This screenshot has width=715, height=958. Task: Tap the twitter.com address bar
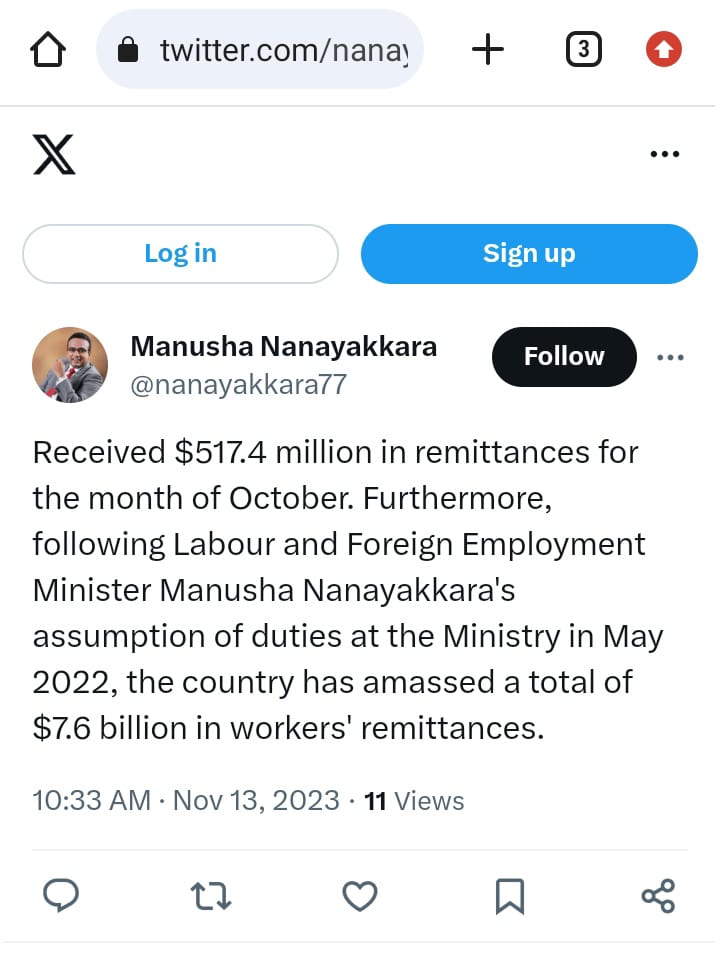pos(260,49)
